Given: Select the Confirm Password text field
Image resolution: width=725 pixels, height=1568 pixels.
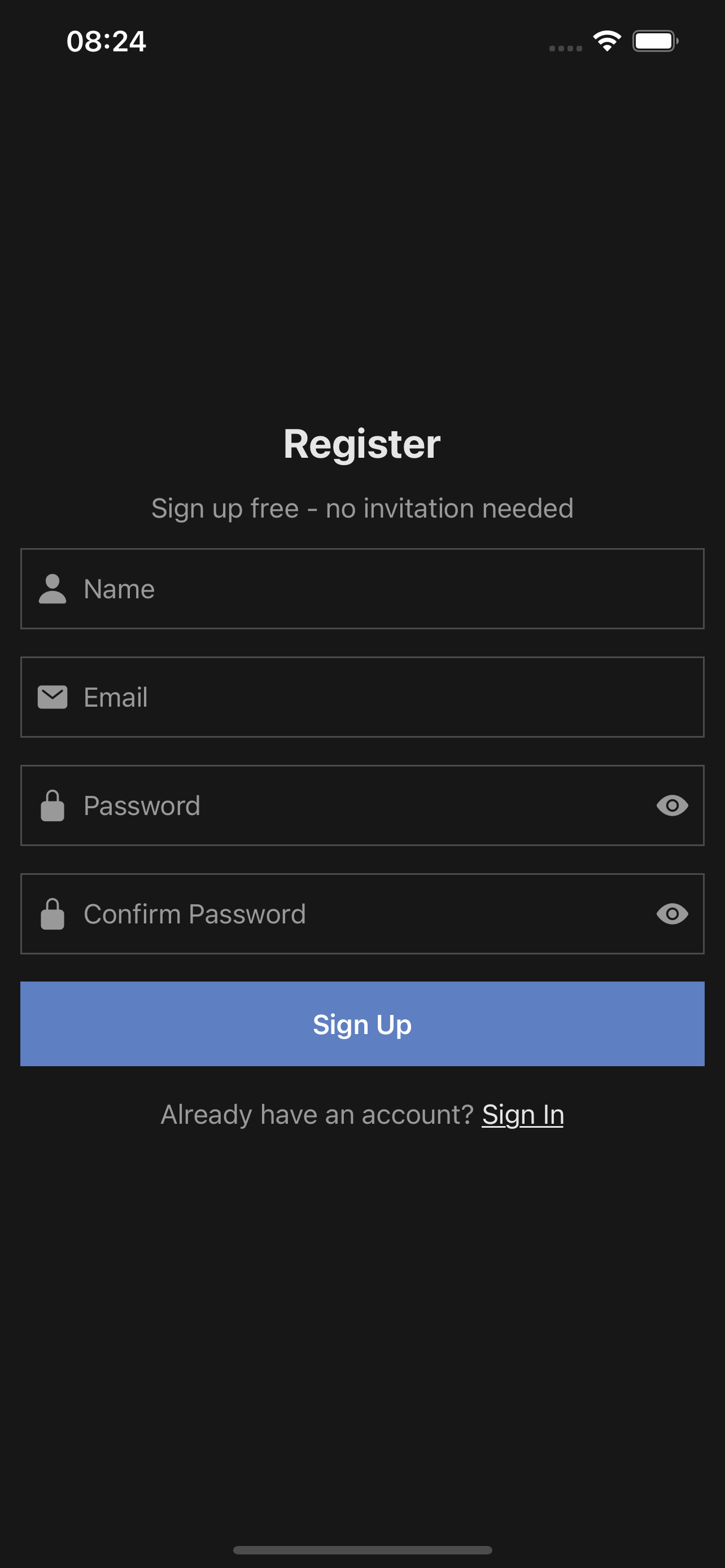Looking at the screenshot, I should tap(365, 914).
